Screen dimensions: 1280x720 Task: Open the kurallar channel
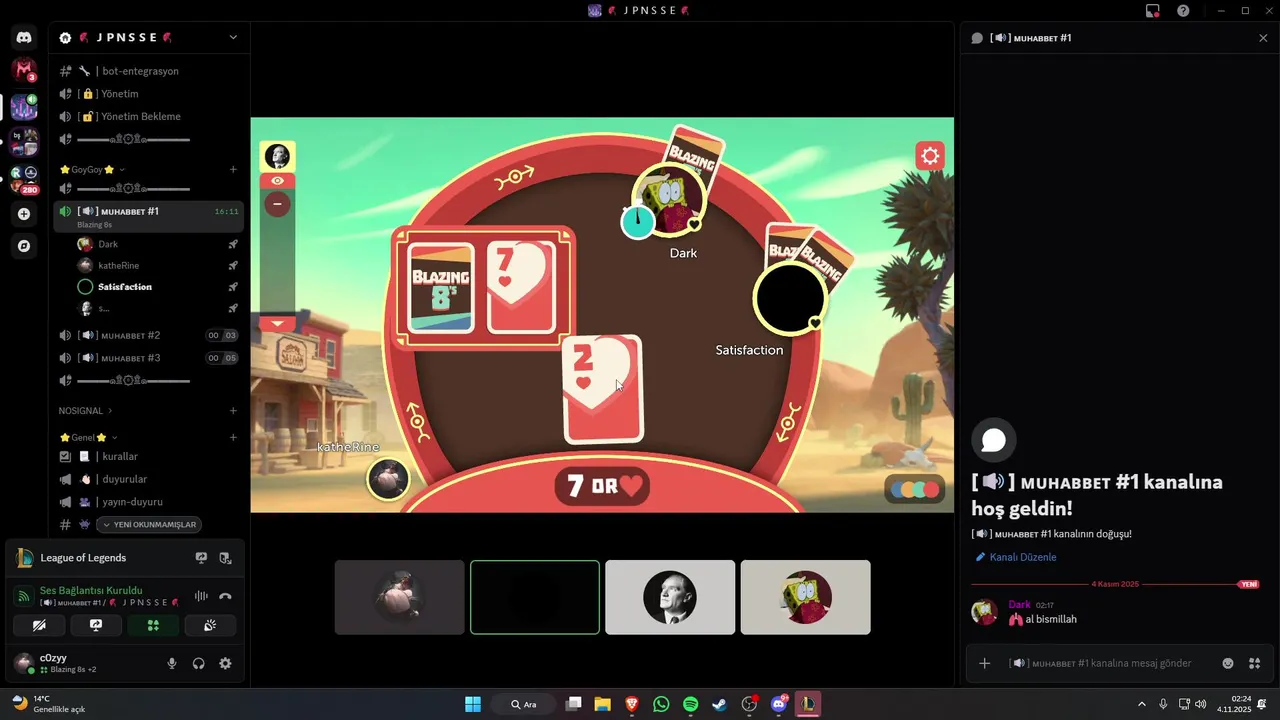149,457
